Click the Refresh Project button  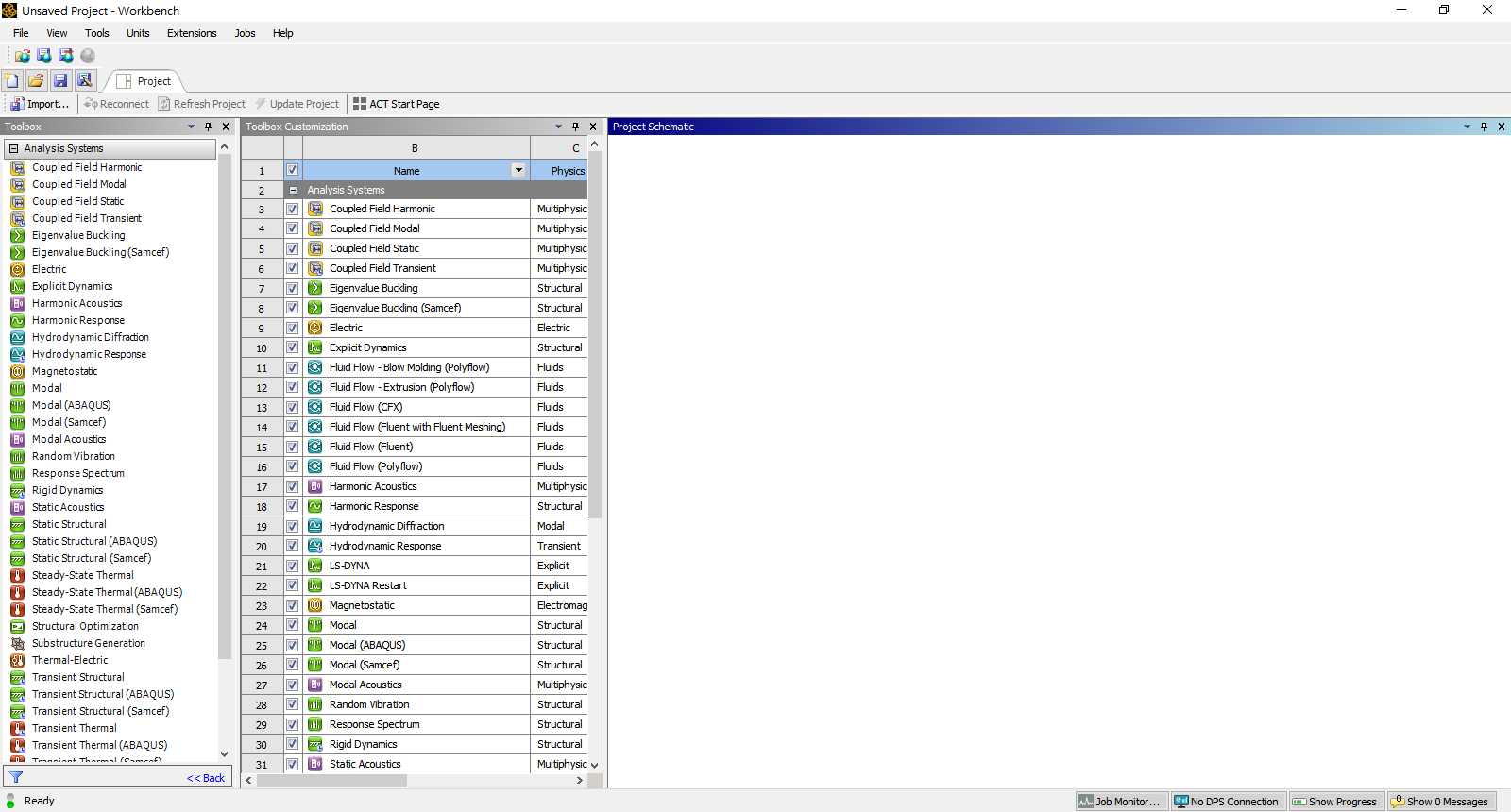click(202, 104)
